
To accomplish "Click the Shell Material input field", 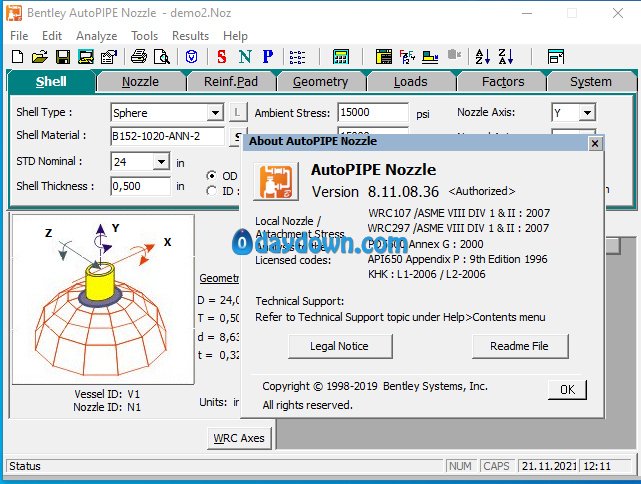I will (167, 136).
